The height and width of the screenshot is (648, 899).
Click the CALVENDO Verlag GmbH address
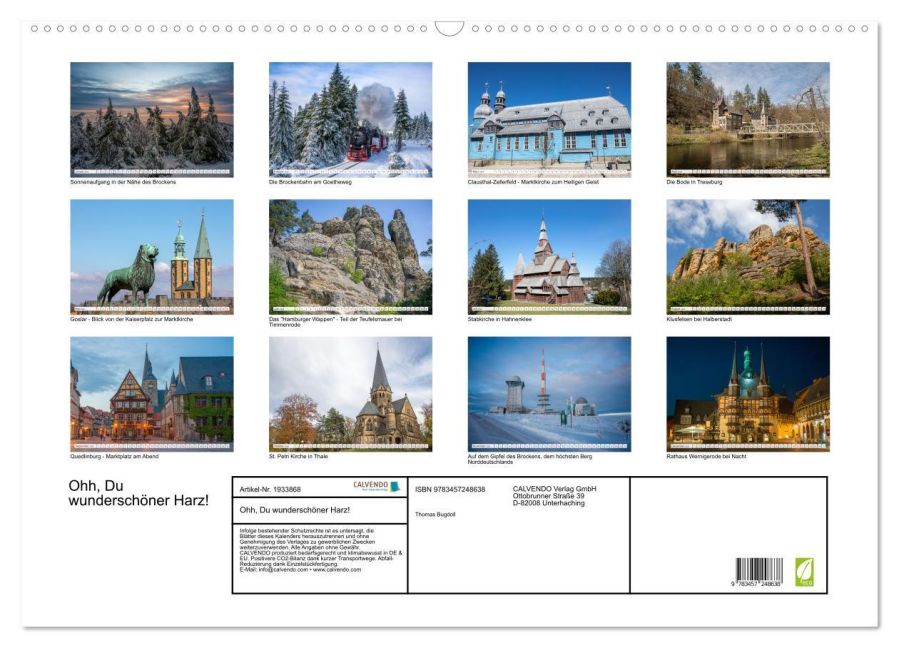point(554,495)
